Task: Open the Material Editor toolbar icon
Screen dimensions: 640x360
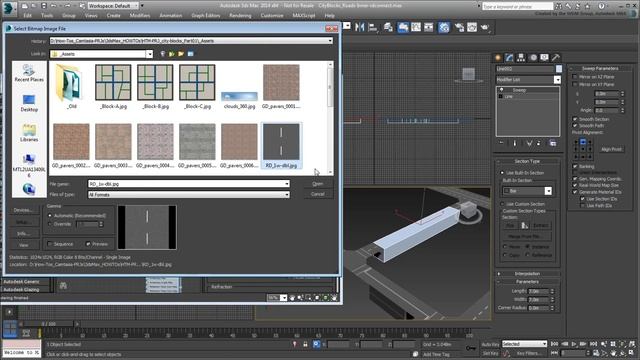Action: 444,27
